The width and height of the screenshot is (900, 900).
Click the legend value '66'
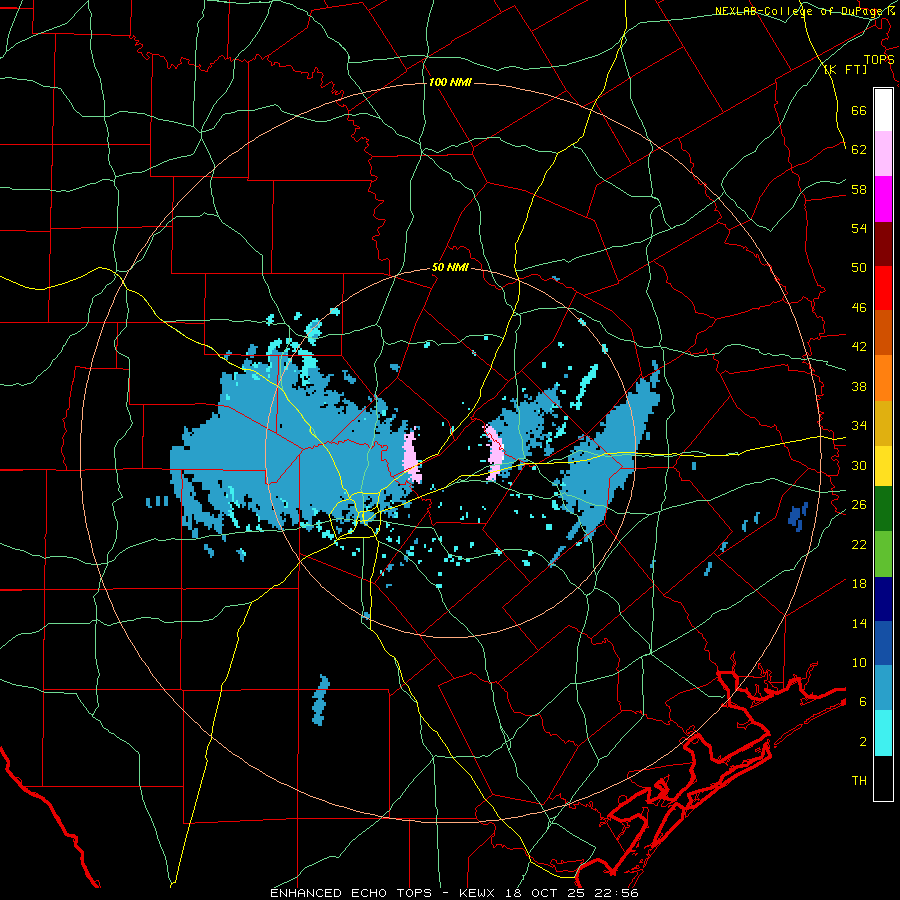pyautogui.click(x=859, y=110)
